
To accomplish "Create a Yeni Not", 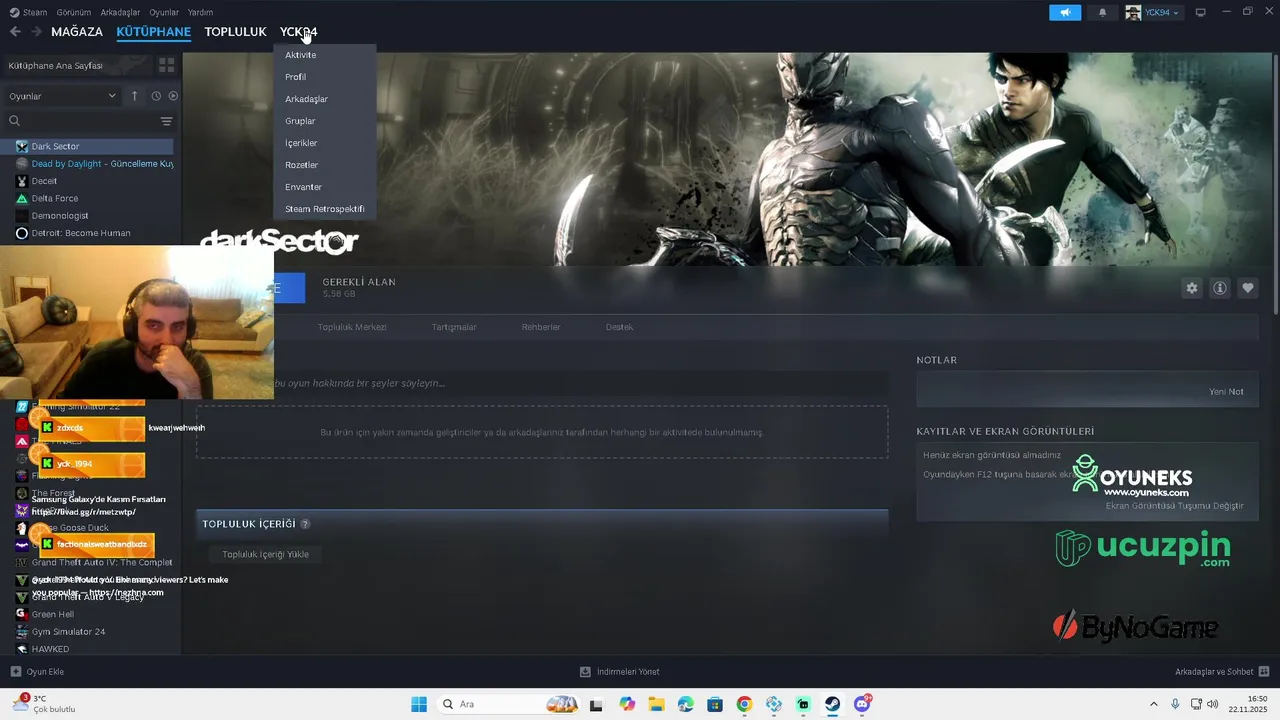I will (1226, 392).
